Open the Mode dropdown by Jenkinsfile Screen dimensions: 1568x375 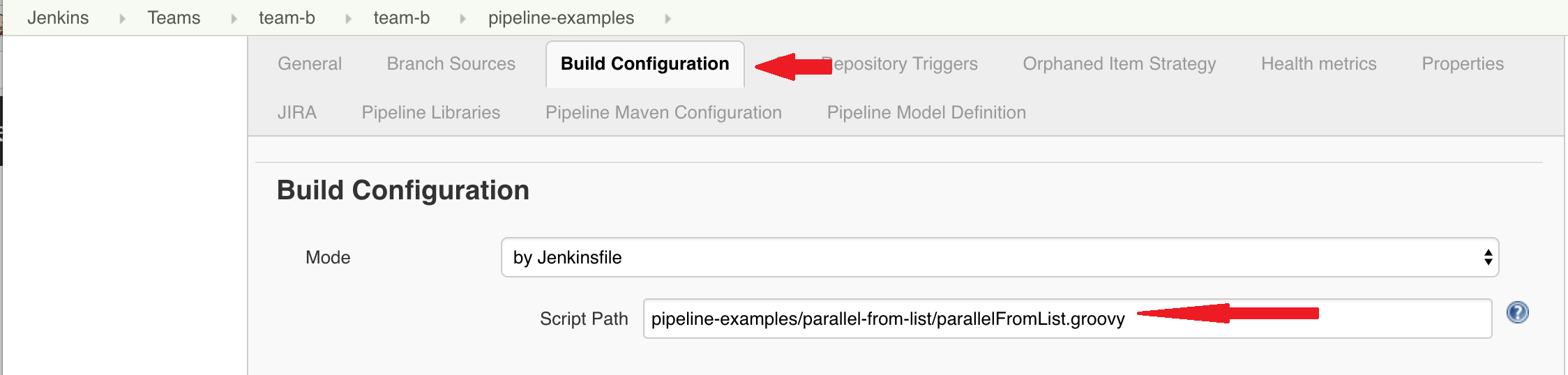point(1000,257)
